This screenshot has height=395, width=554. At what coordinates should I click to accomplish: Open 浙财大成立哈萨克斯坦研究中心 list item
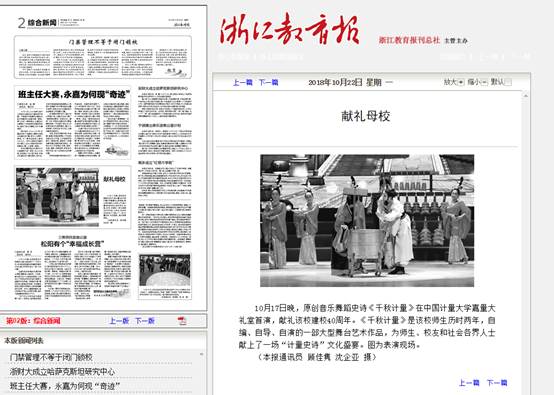(x=62, y=372)
